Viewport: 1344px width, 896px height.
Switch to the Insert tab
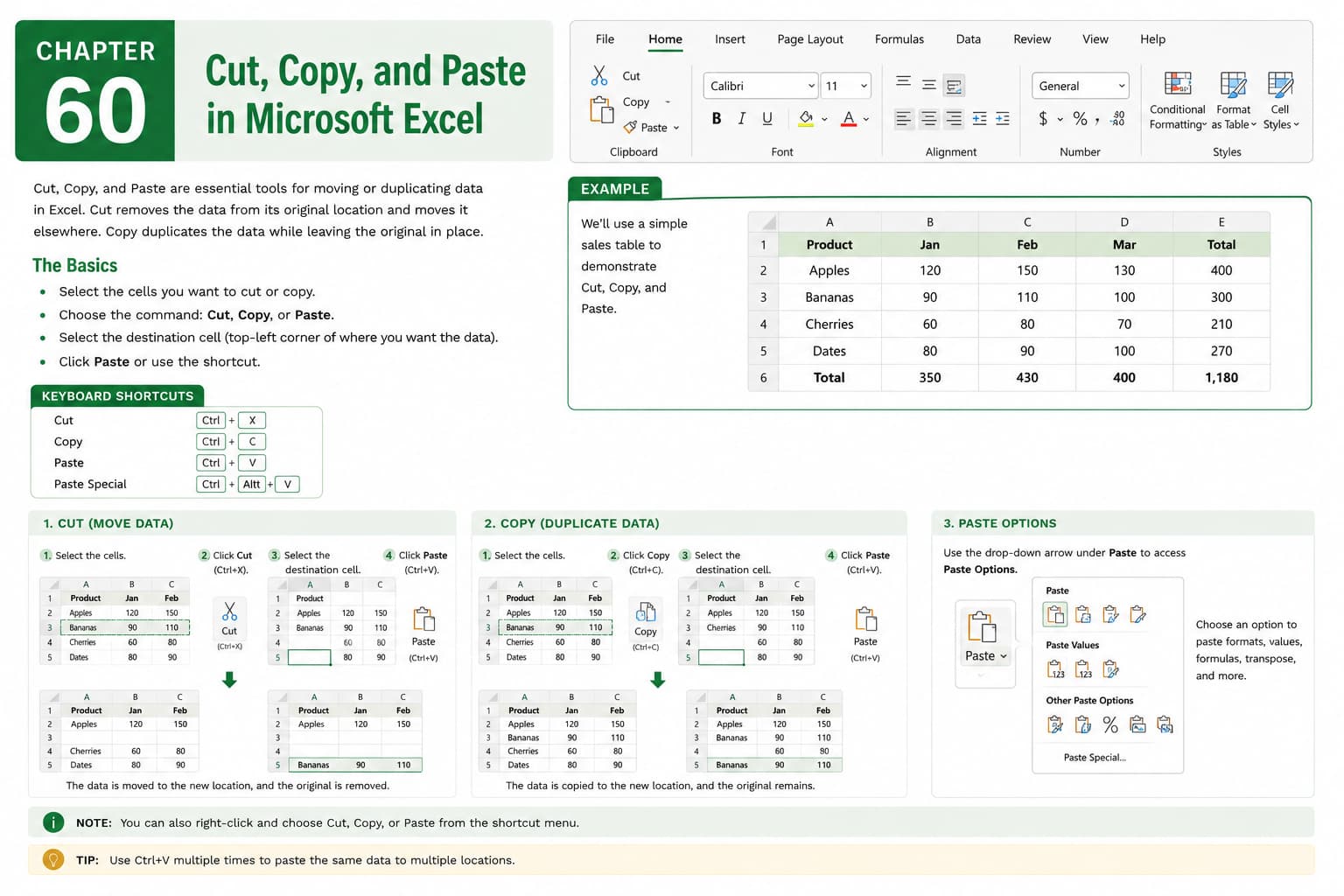730,38
